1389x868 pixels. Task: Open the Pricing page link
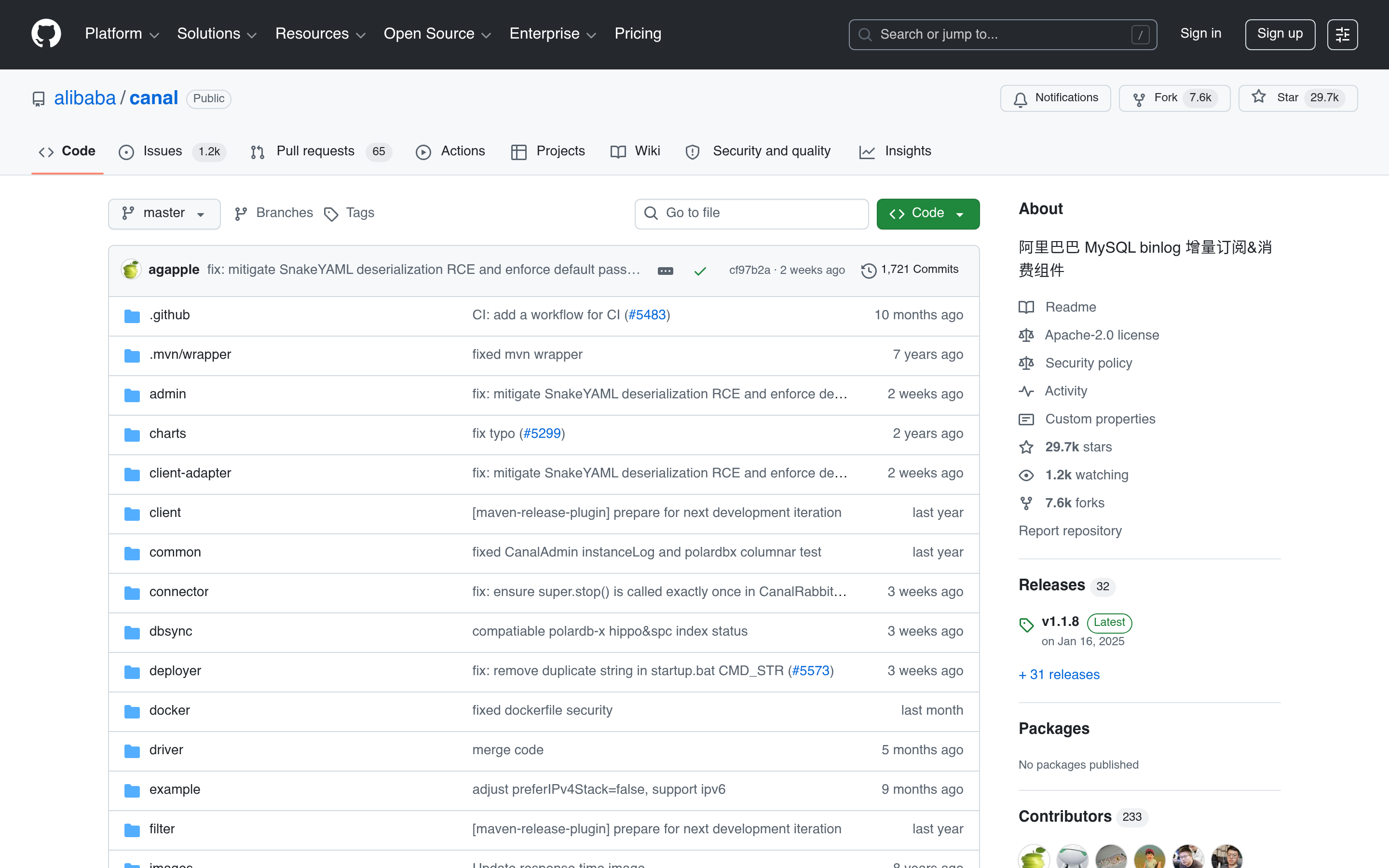(x=638, y=34)
